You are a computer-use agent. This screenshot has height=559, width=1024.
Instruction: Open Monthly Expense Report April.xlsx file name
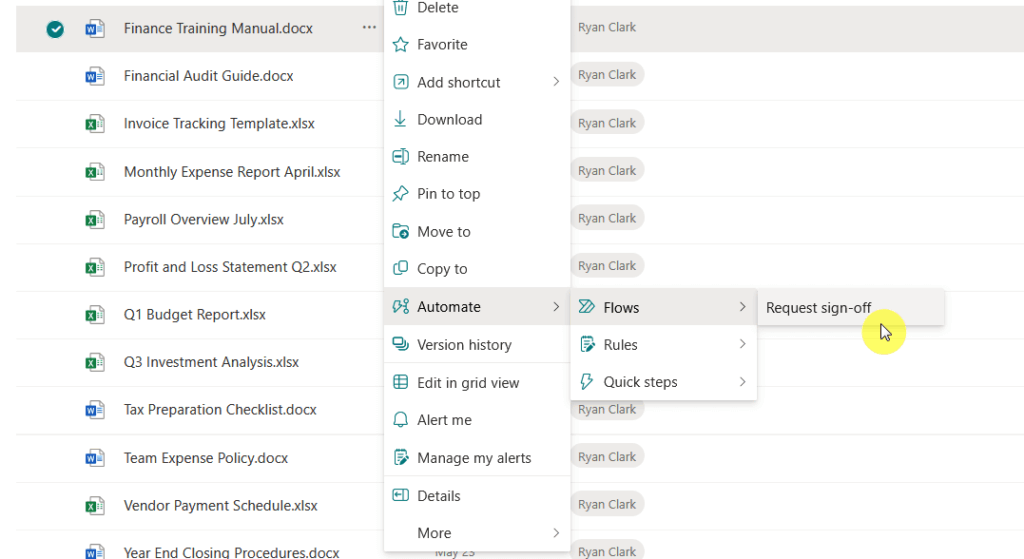pyautogui.click(x=232, y=172)
